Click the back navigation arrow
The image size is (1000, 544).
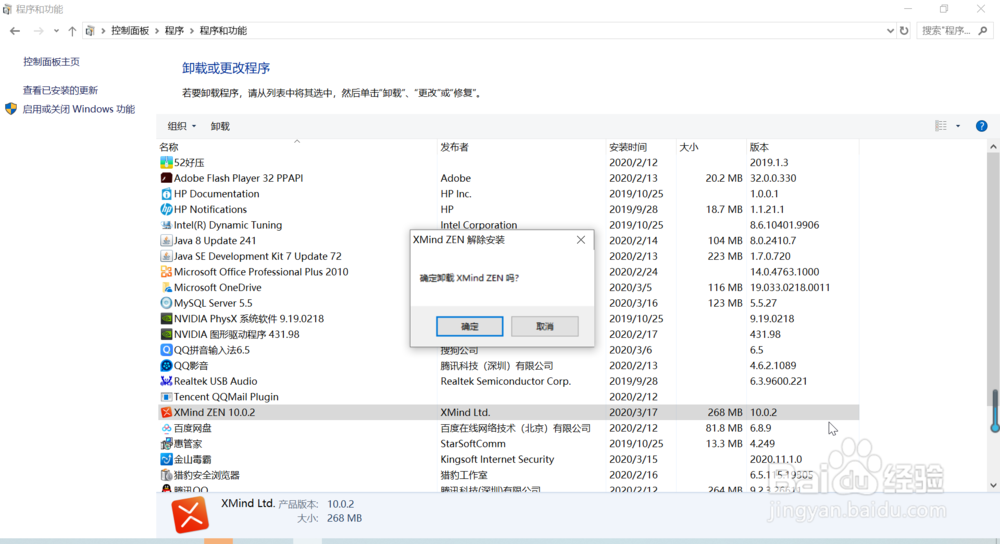point(15,31)
